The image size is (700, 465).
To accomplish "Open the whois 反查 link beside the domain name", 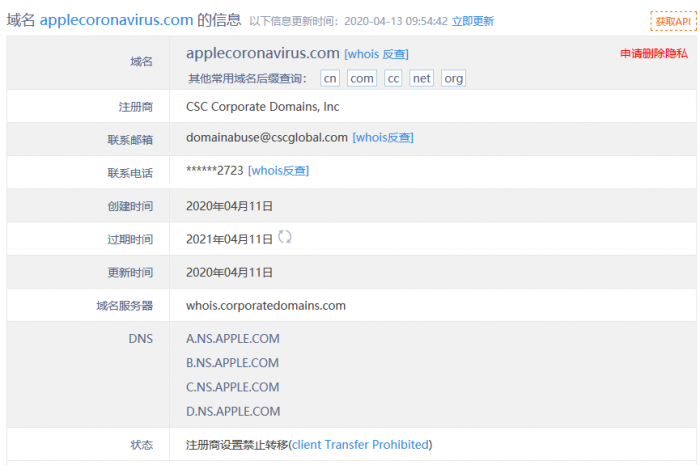I will pyautogui.click(x=376, y=54).
